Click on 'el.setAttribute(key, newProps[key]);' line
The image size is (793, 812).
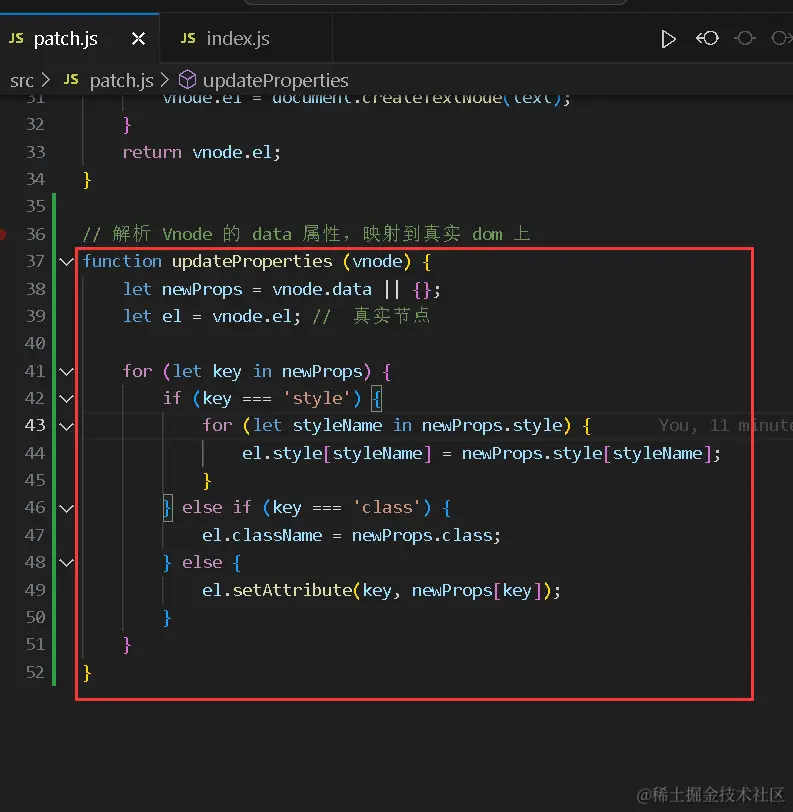point(381,590)
